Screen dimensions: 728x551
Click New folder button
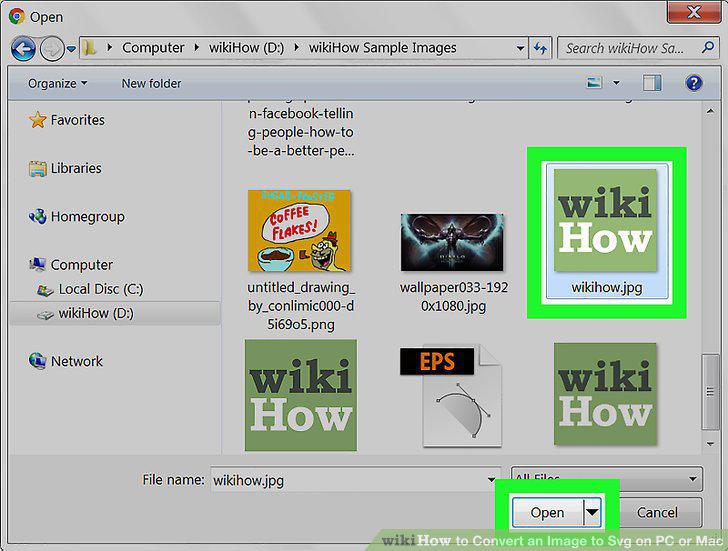click(x=151, y=84)
